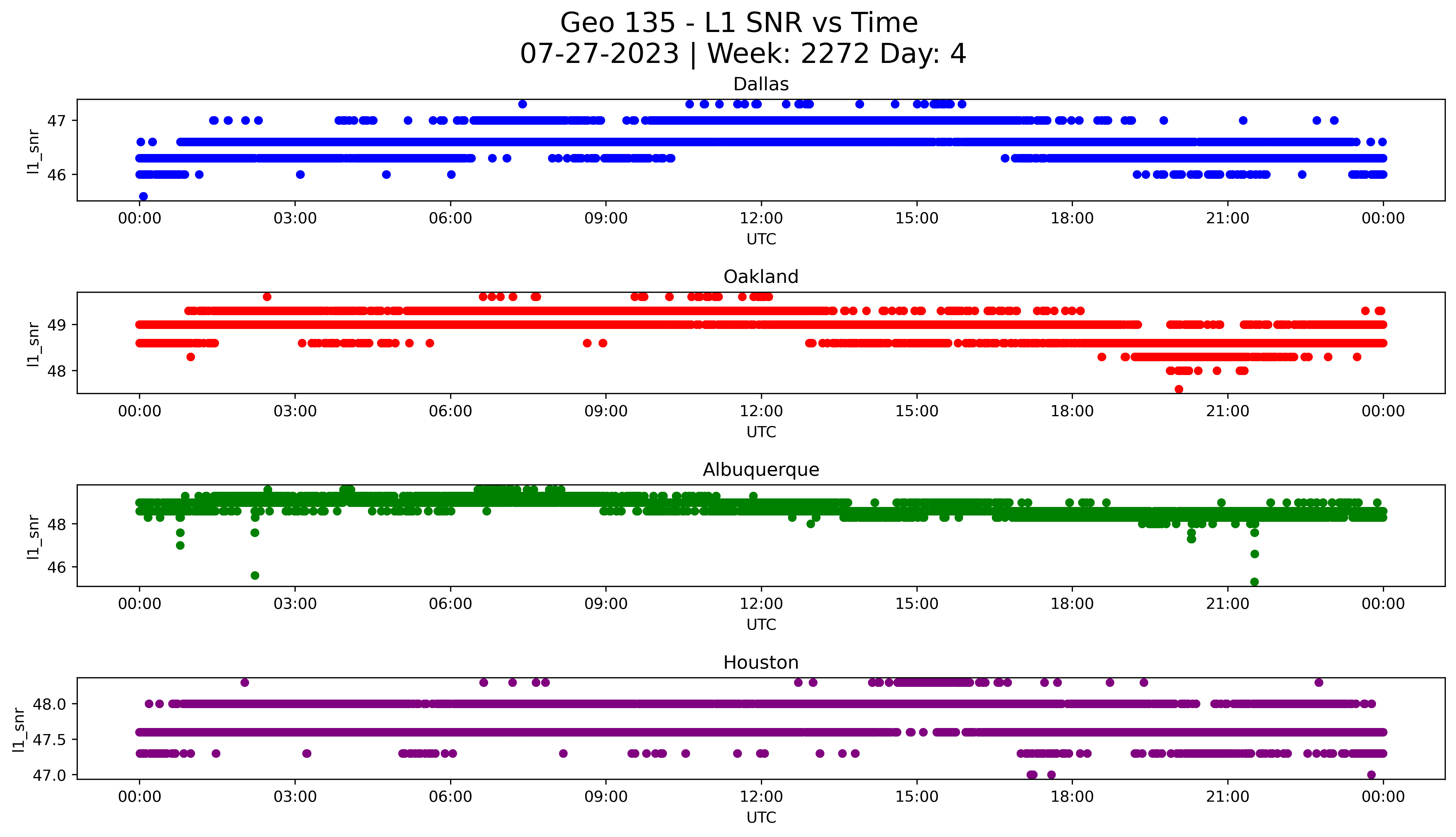Click the 09:00 tick on the Houston x-axis
Screen dimensions: 1456x837
606,797
